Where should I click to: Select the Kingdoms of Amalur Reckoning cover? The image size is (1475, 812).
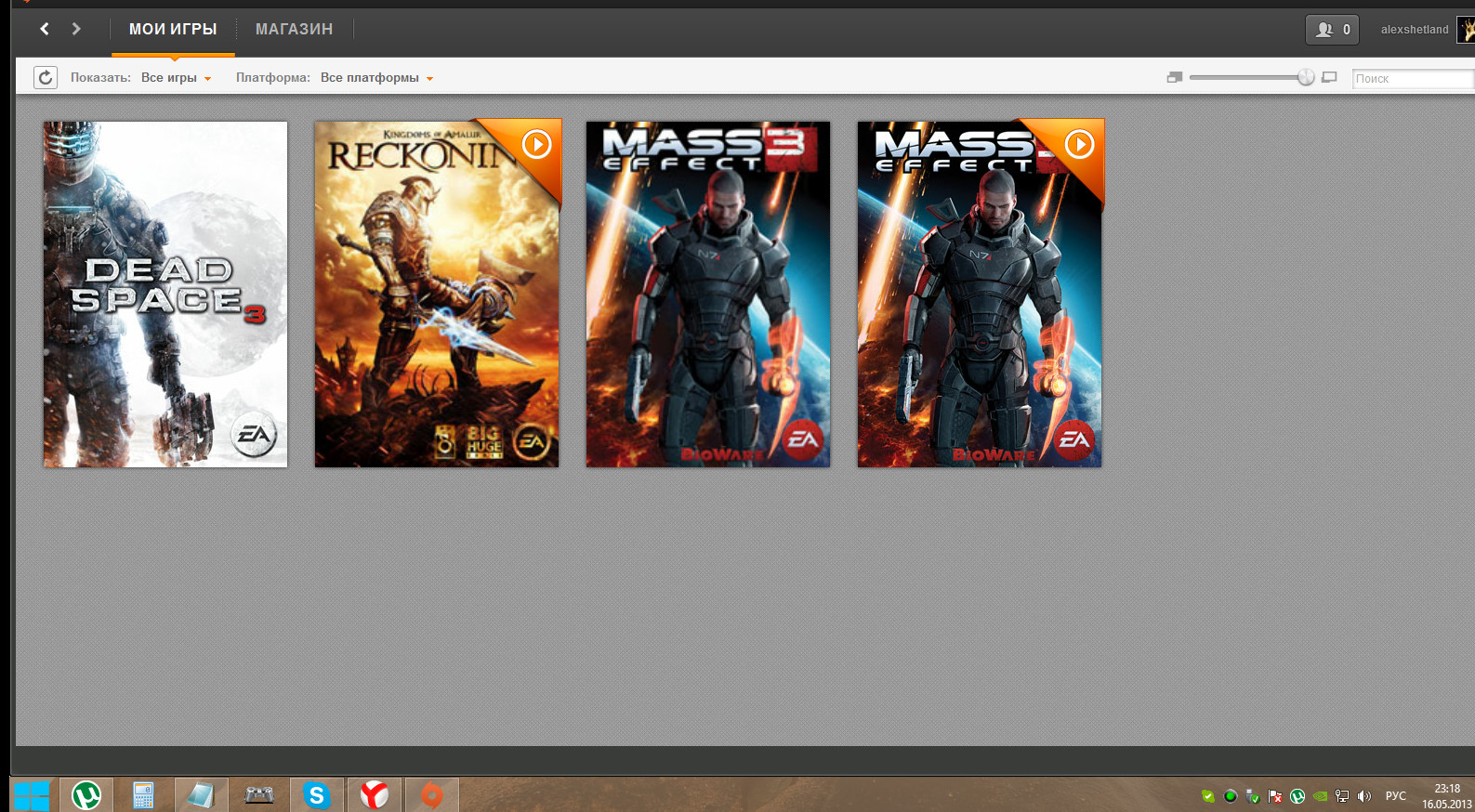(437, 295)
